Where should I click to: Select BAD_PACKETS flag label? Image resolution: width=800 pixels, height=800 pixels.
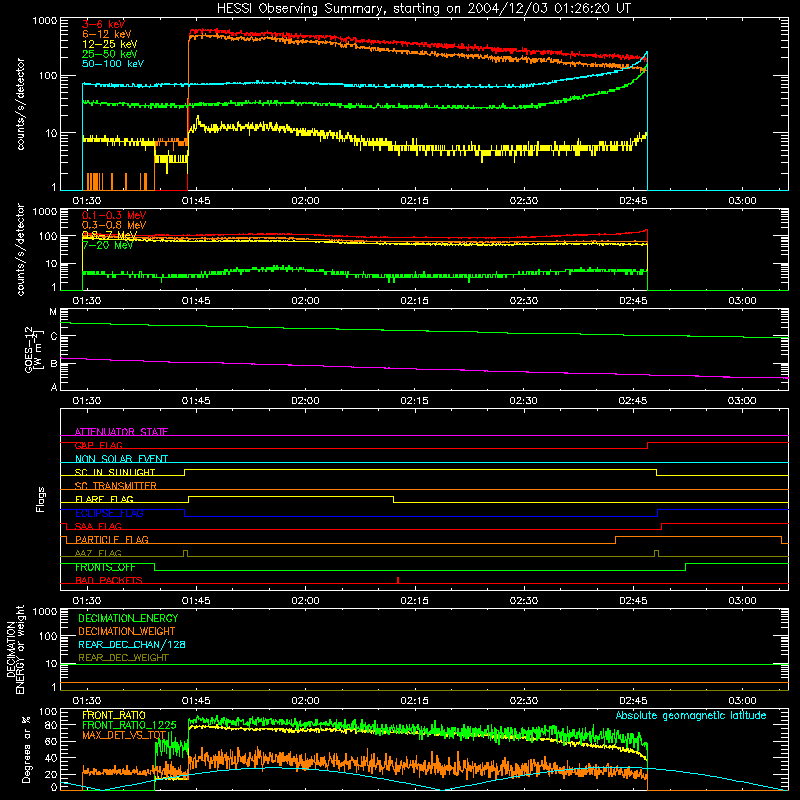click(109, 580)
